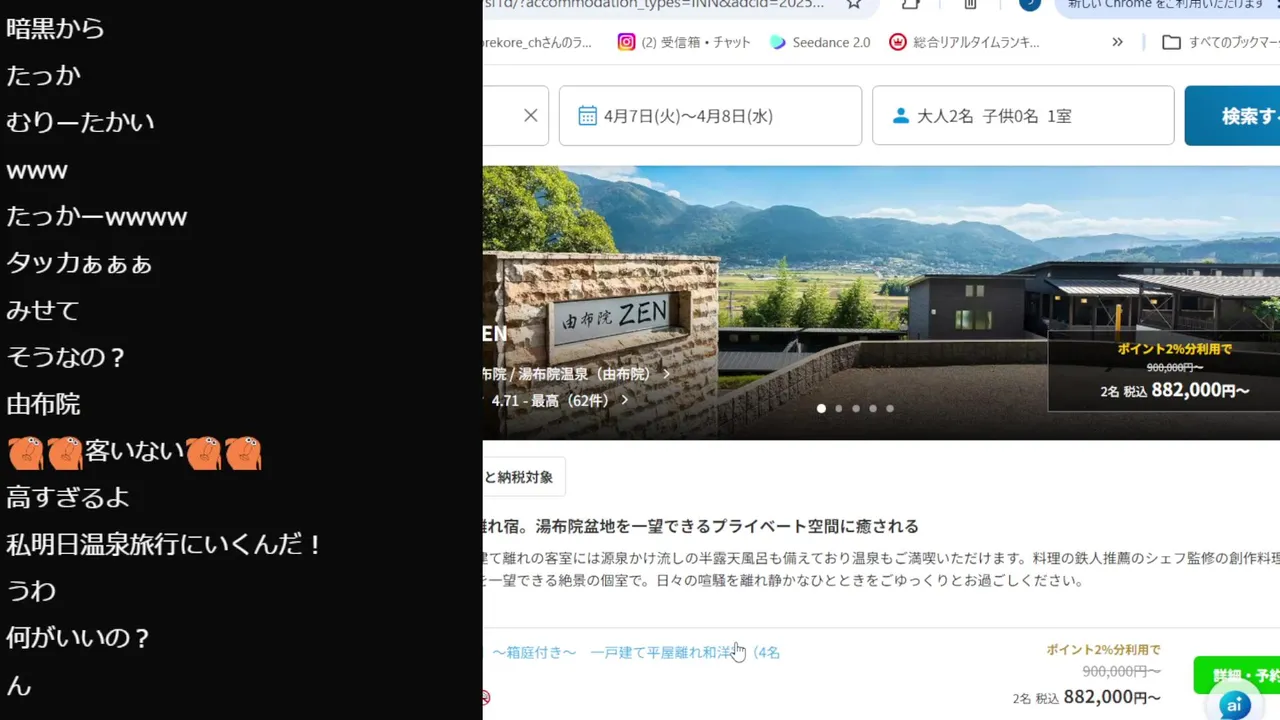1280x720 pixels.
Task: Click the chat comment 私明日温泉旅行にいくんだ！
Action: click(x=165, y=545)
